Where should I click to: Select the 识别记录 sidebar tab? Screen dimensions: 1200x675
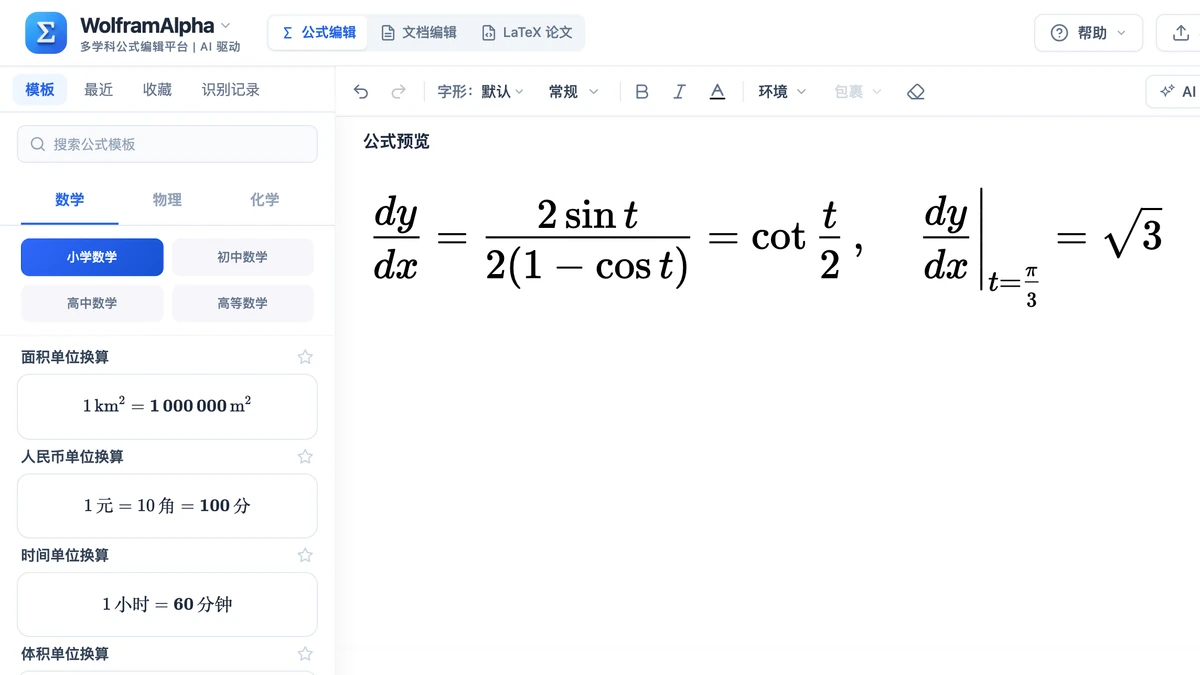(x=230, y=90)
